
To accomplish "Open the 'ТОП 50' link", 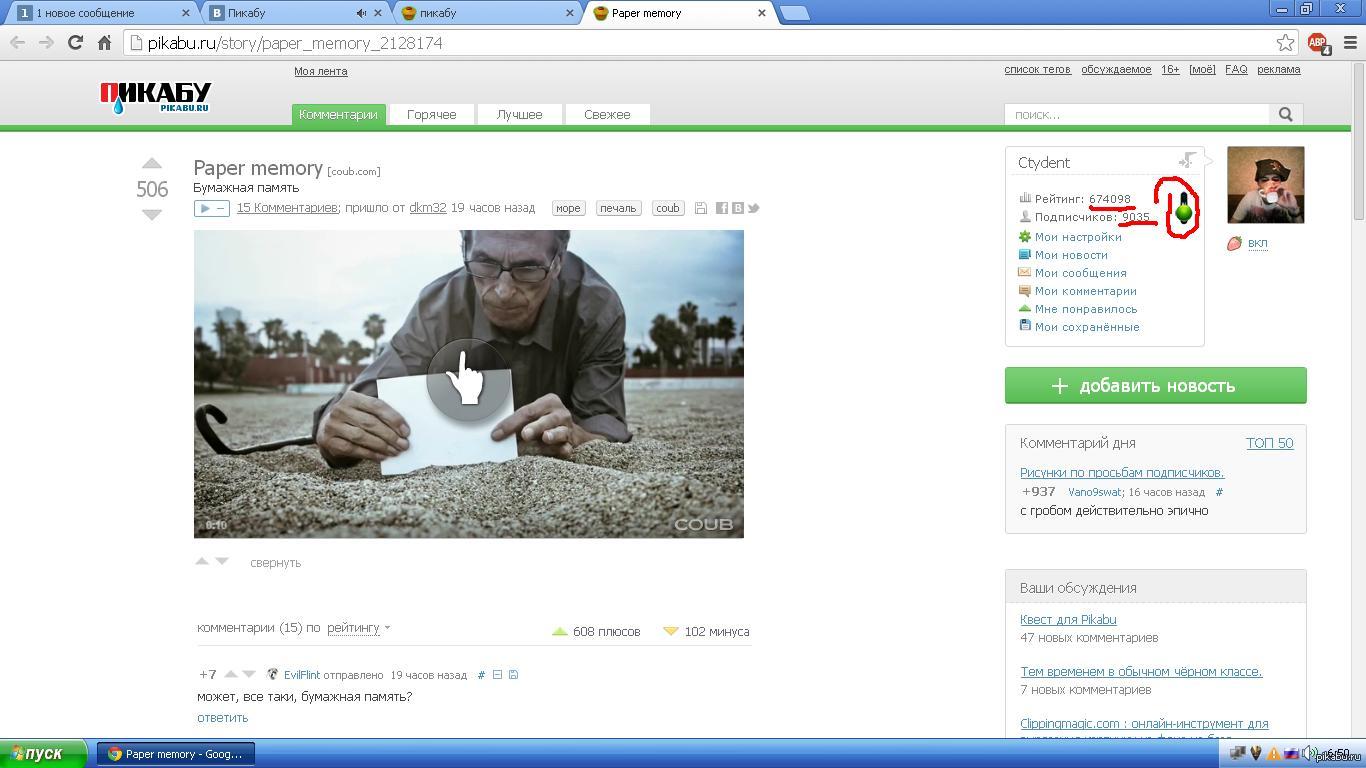I will (1269, 443).
